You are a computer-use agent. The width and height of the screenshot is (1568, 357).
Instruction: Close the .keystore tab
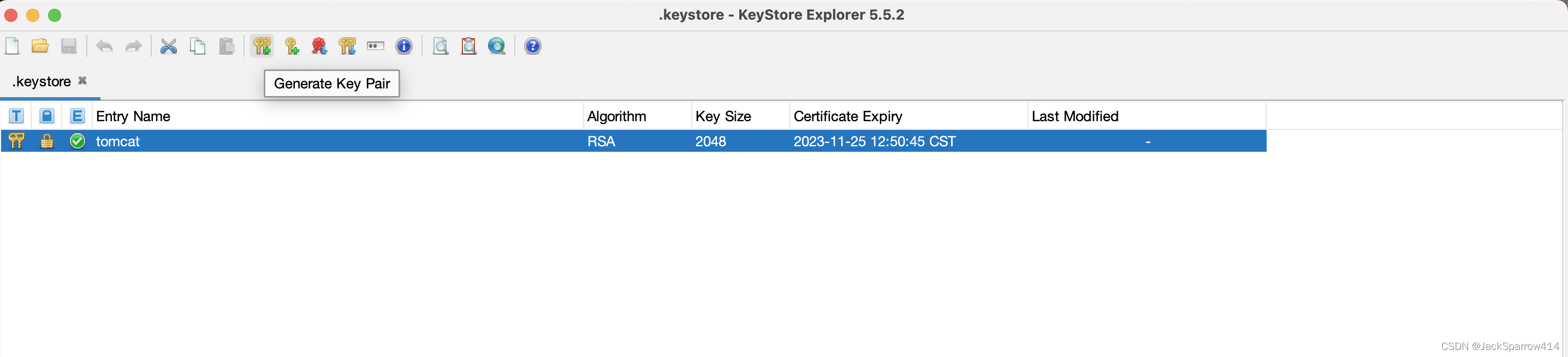(x=83, y=80)
